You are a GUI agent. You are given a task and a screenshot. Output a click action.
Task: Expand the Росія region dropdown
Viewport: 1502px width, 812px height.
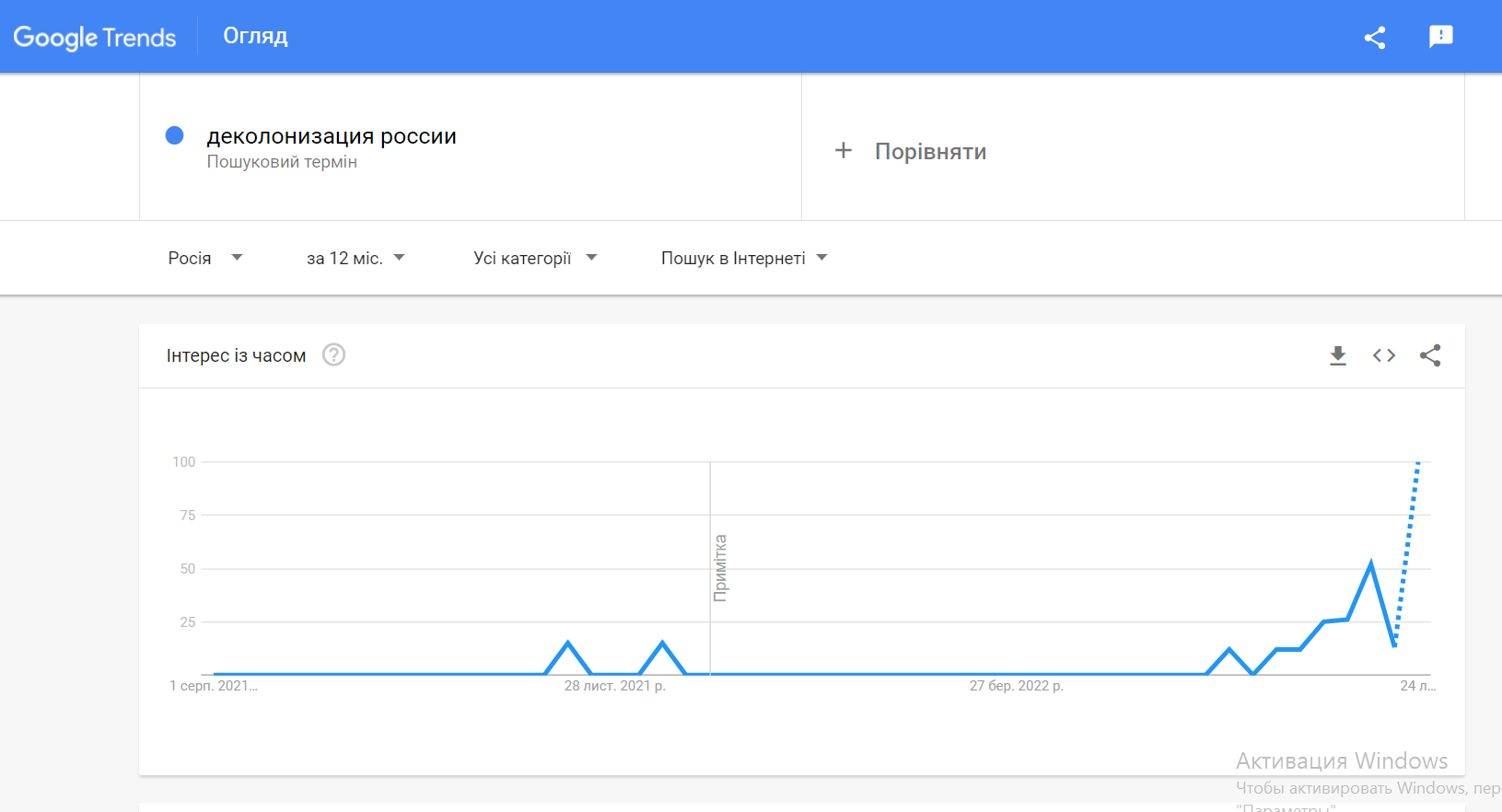(x=204, y=259)
